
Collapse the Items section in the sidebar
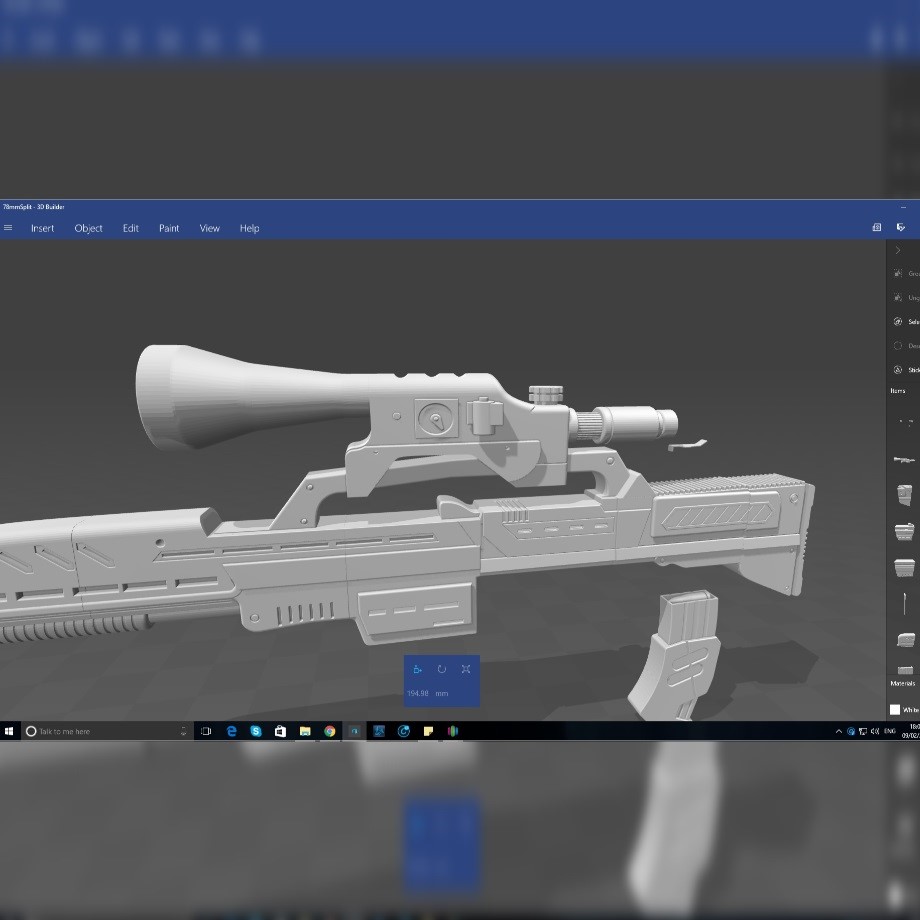pos(898,390)
